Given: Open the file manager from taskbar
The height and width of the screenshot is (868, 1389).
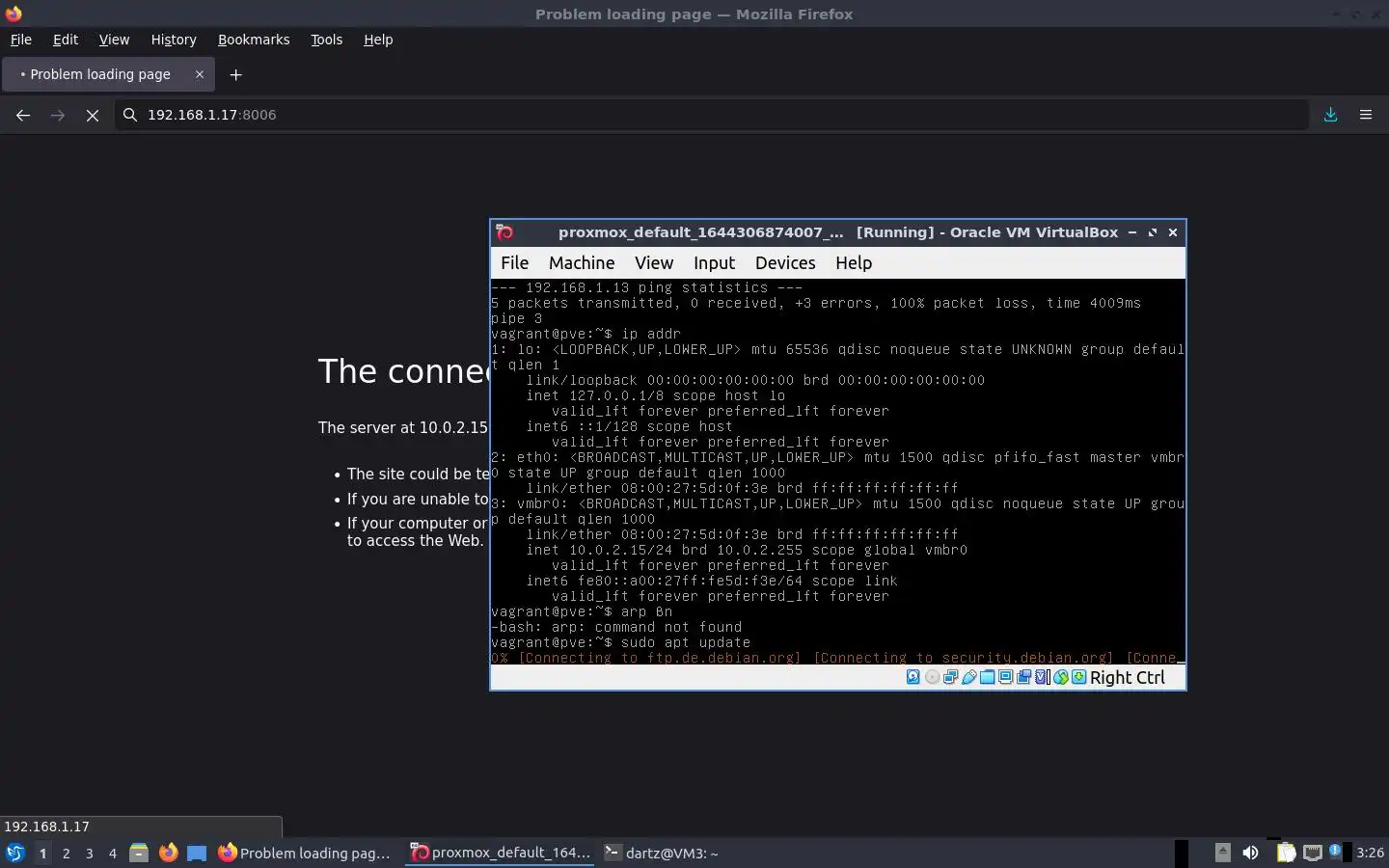Looking at the screenshot, I should 139,853.
